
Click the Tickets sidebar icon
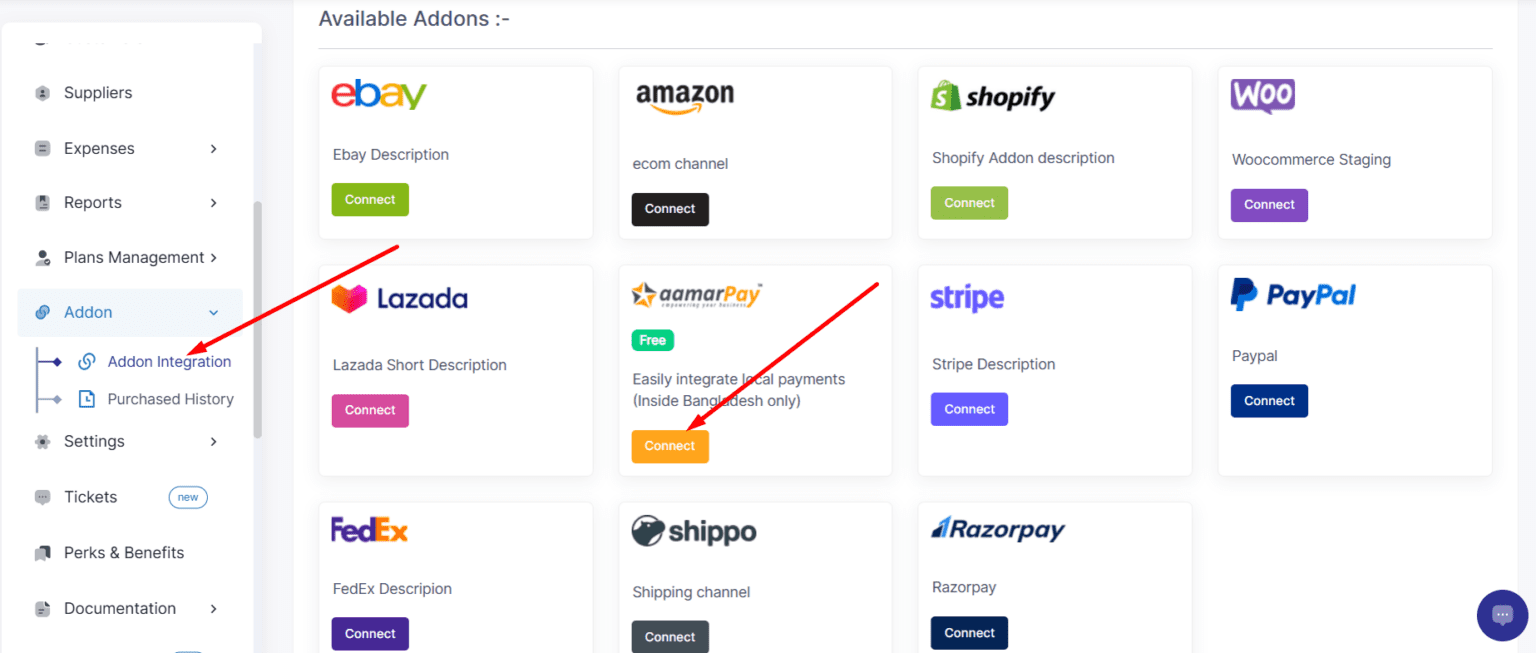tap(42, 497)
